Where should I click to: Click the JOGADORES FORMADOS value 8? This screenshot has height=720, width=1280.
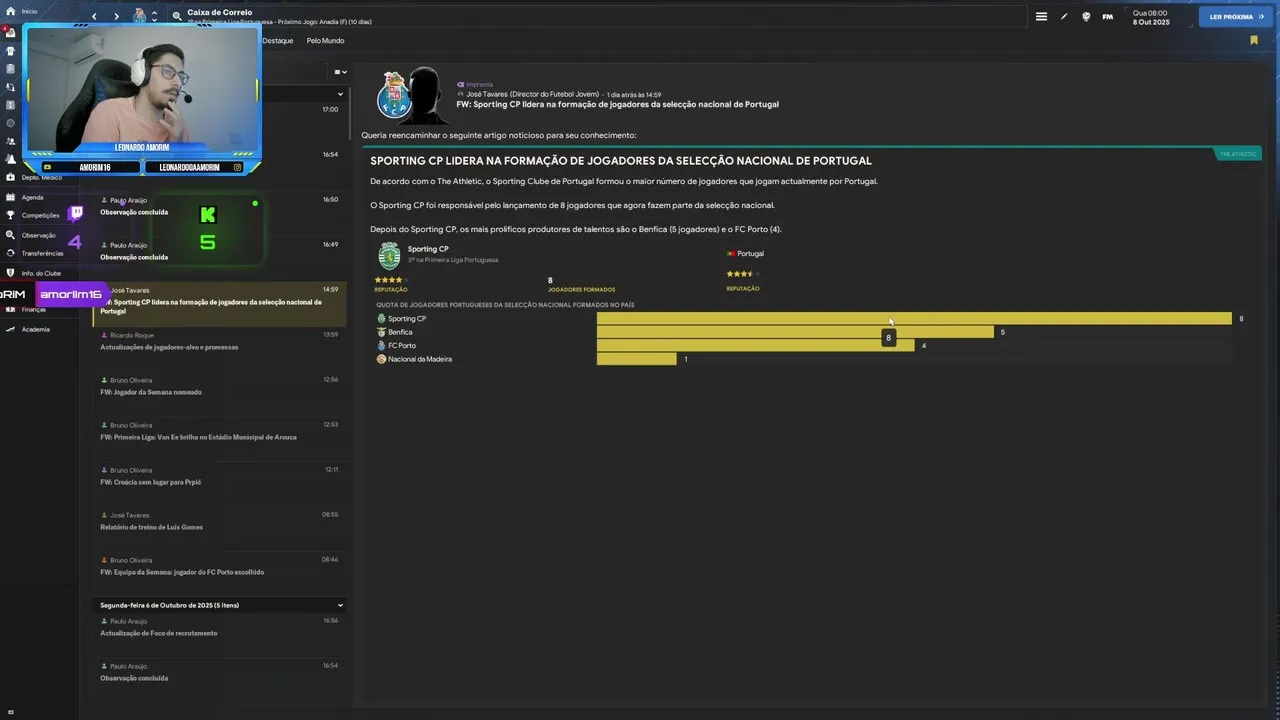[x=550, y=281]
